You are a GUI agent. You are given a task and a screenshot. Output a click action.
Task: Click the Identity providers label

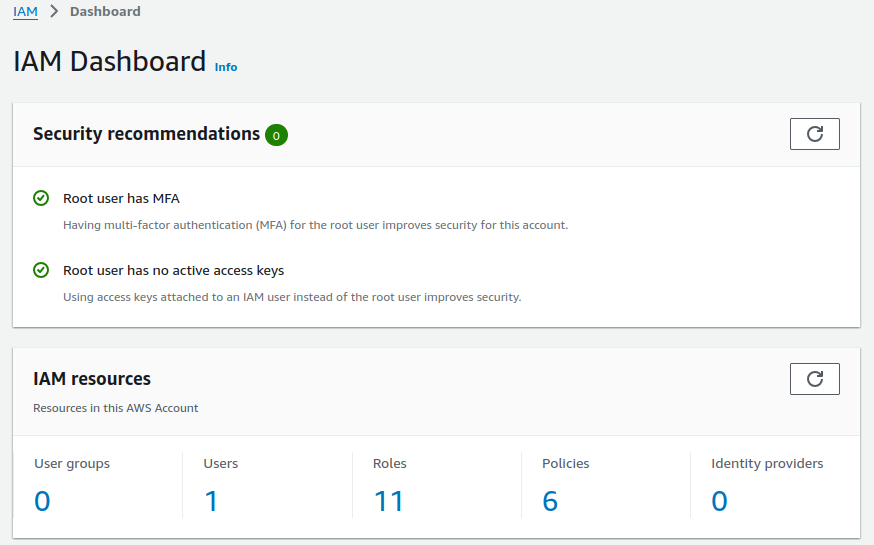(767, 464)
